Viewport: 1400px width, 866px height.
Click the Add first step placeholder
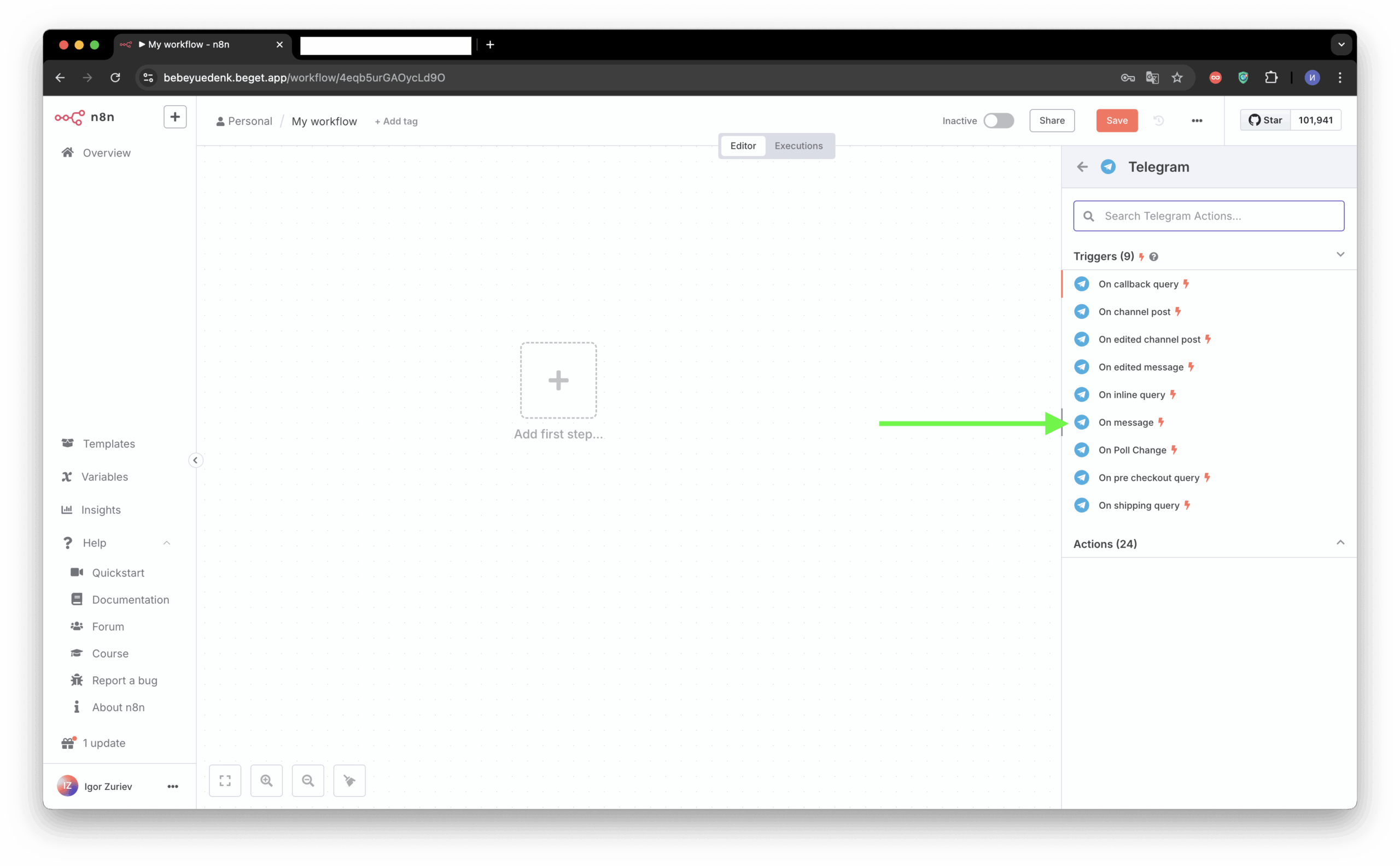(x=558, y=380)
